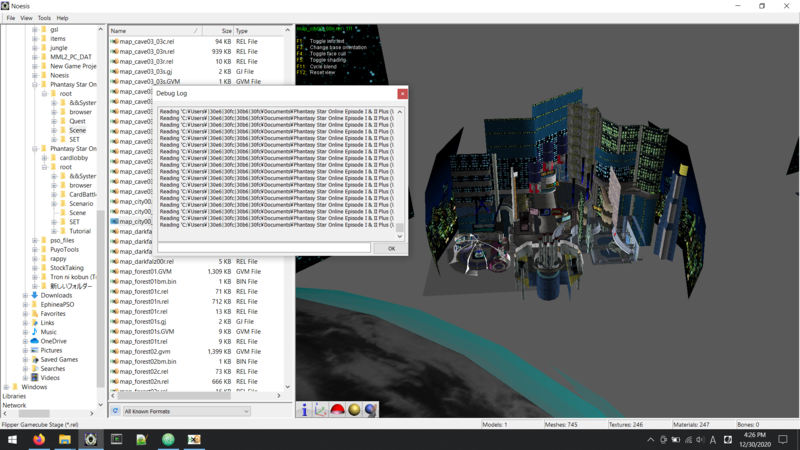Sort files by the Name column header

(155, 31)
